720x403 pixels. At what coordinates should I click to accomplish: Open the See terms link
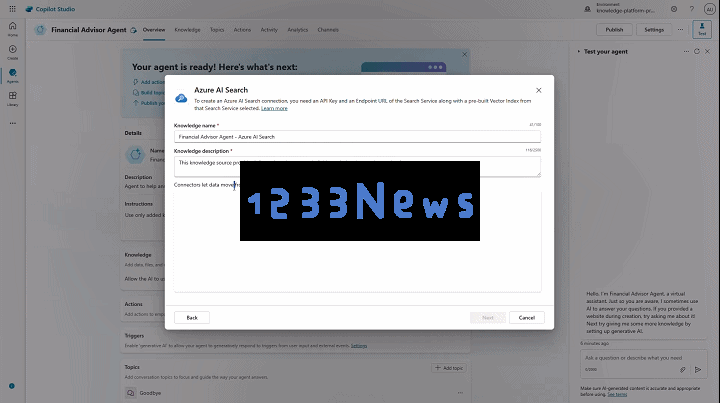click(617, 394)
